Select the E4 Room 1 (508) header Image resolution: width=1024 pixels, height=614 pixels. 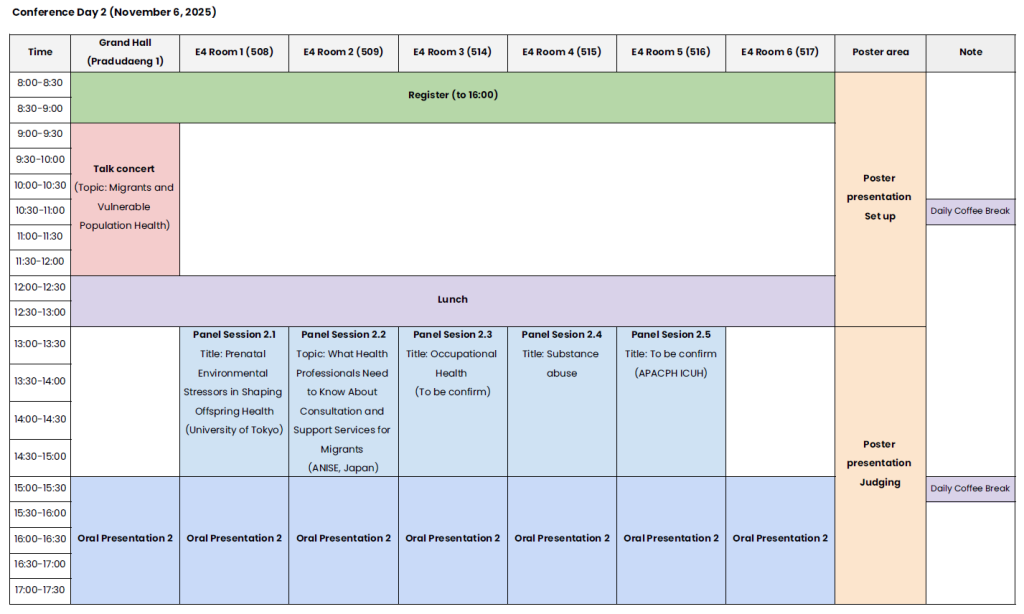[x=233, y=52]
